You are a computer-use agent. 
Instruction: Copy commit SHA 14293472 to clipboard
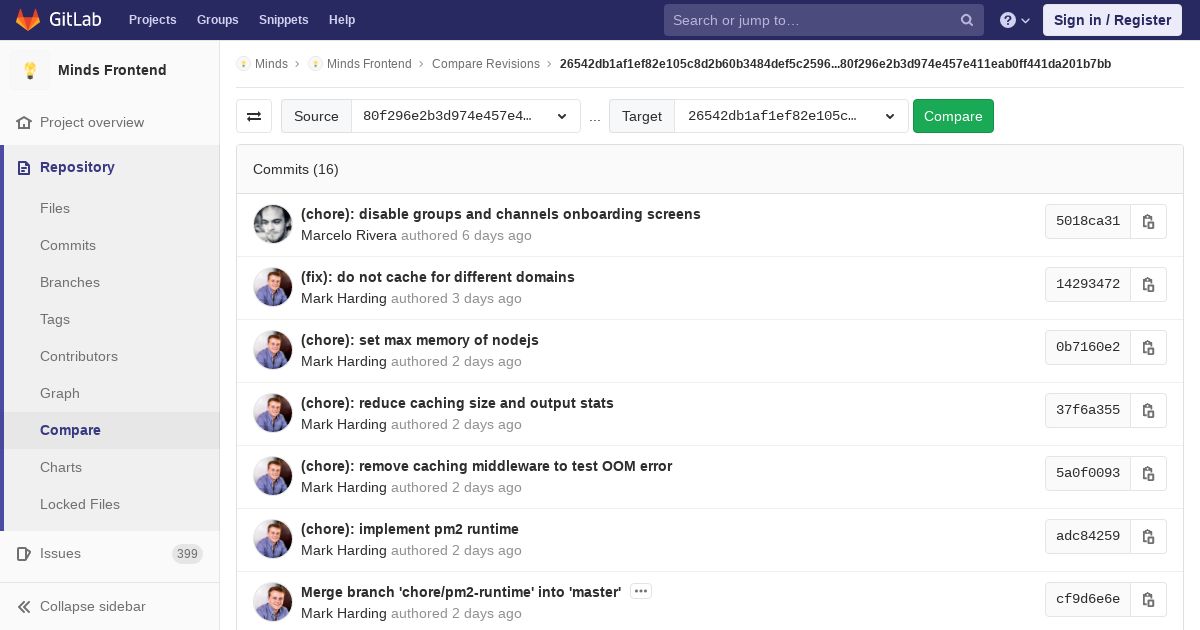[x=1148, y=285]
